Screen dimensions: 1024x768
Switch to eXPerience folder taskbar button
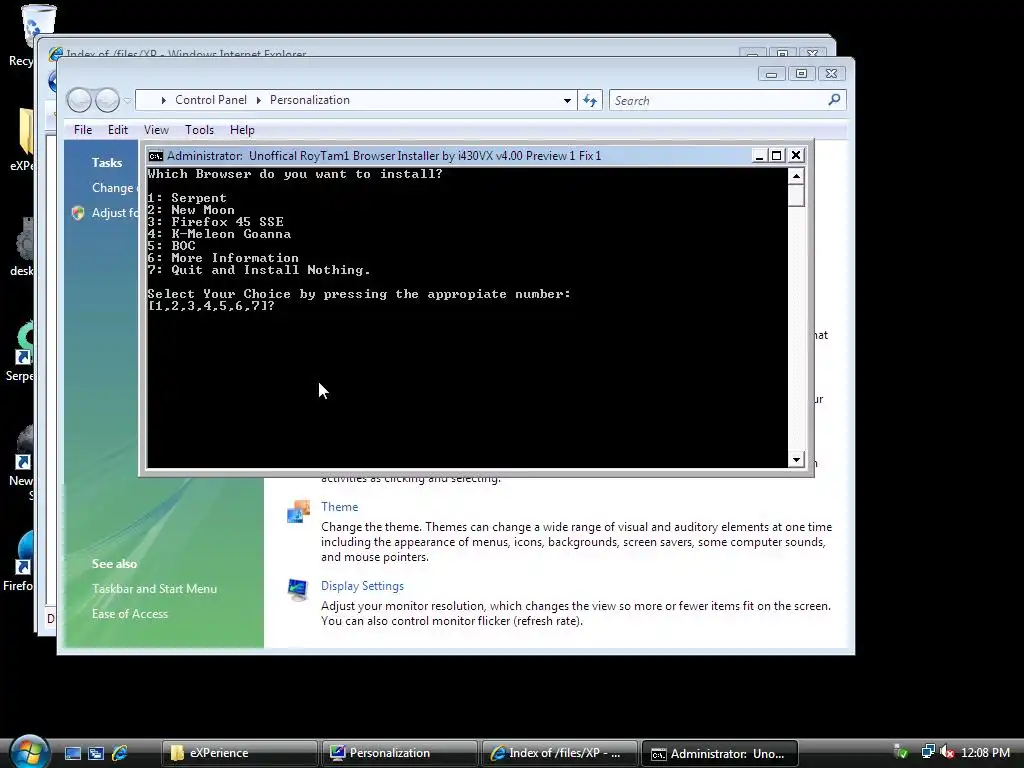240,753
